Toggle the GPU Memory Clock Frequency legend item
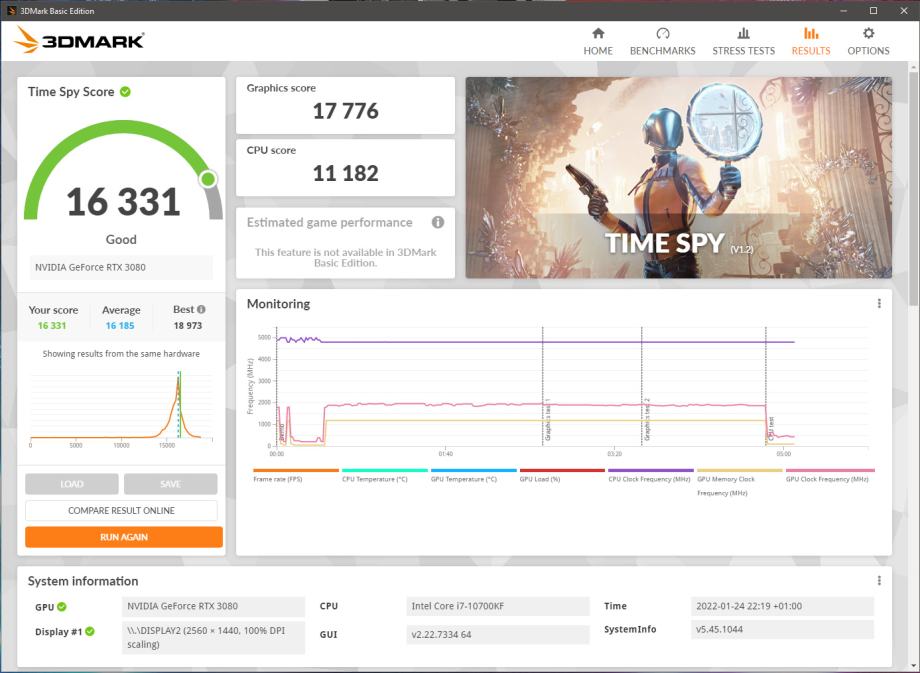This screenshot has width=920, height=673. click(739, 482)
